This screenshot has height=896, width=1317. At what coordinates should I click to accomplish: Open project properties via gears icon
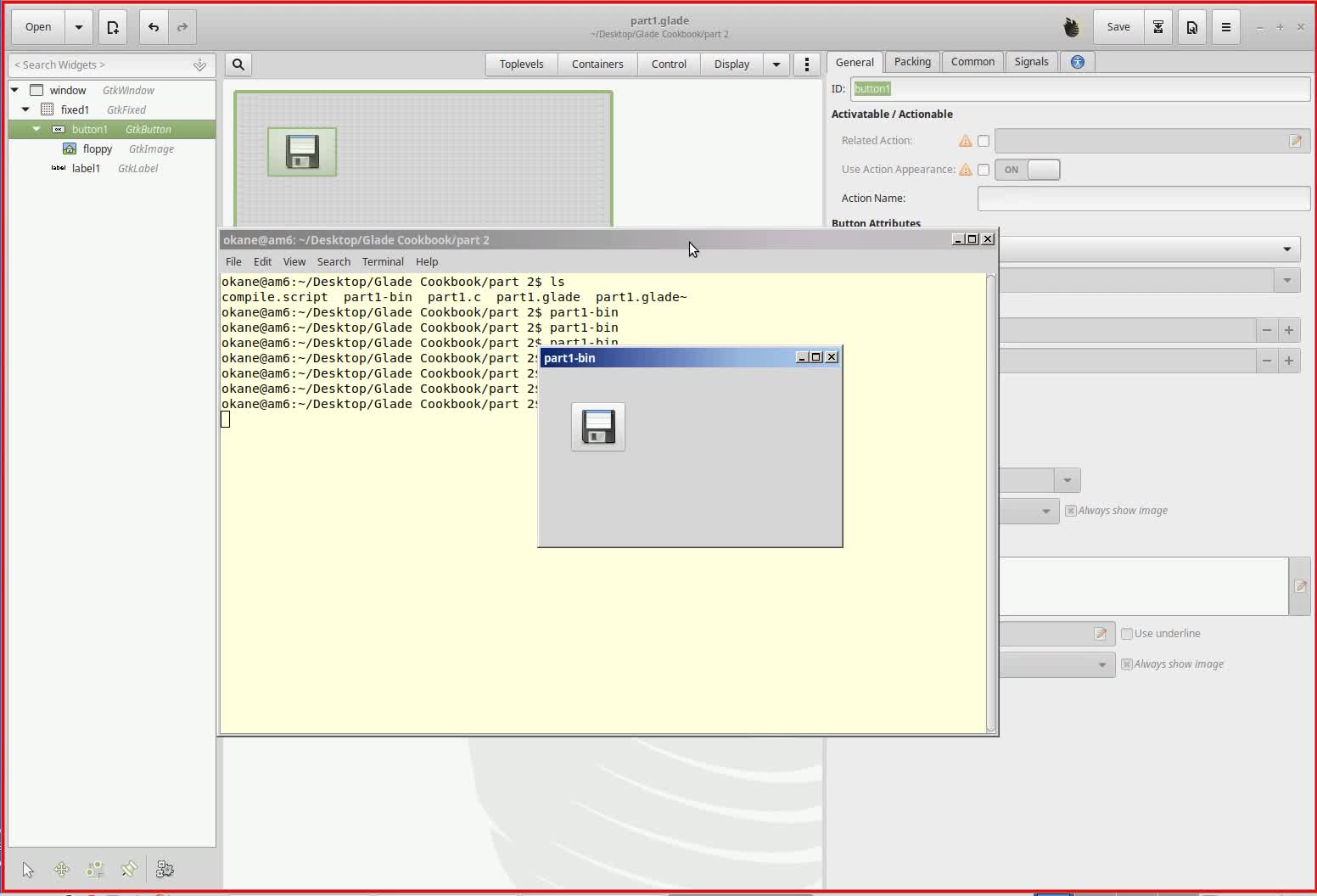coord(165,869)
